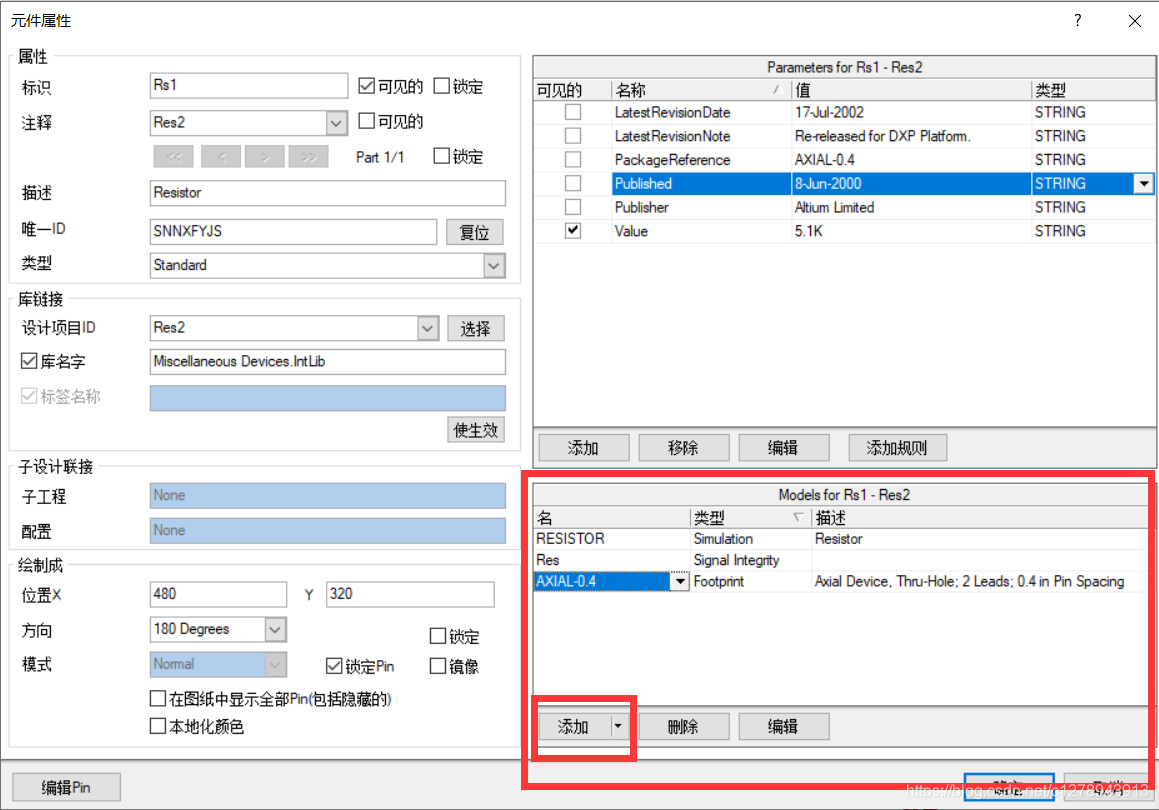Click the last part navigation button
The image size is (1159, 810).
(x=308, y=157)
